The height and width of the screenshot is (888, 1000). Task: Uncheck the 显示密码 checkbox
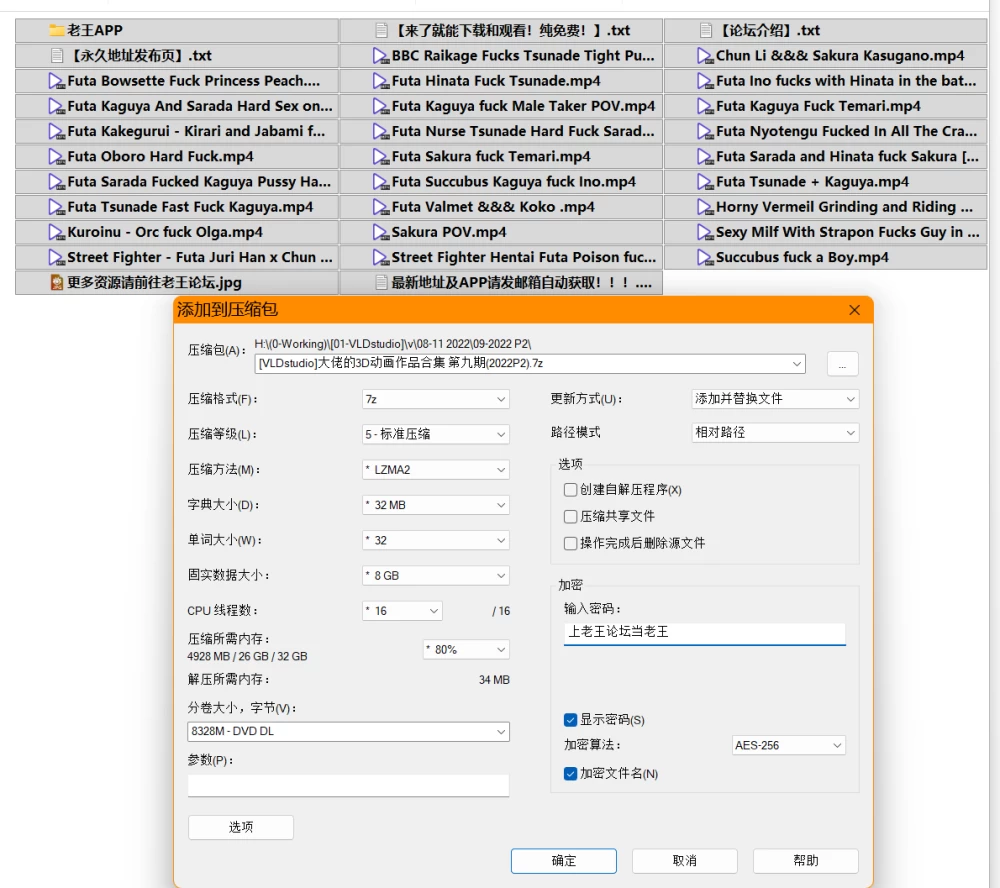point(570,720)
